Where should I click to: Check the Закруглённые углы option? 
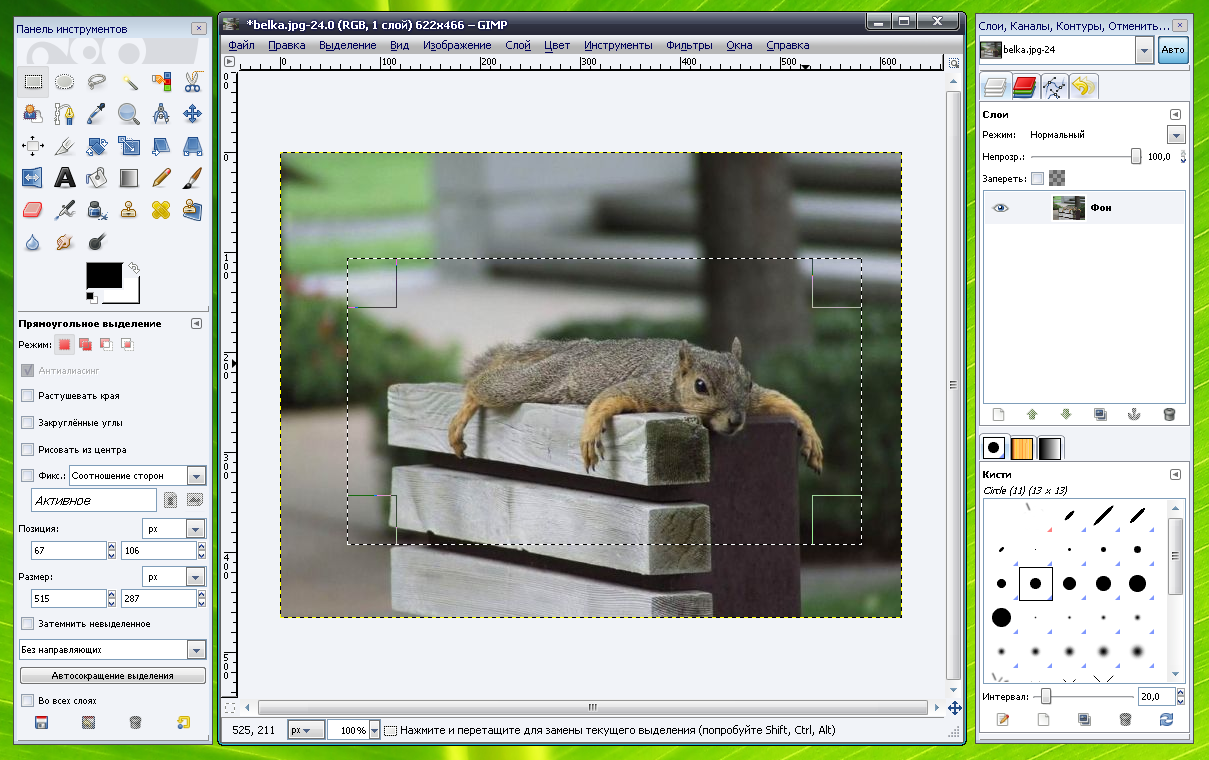tap(28, 423)
